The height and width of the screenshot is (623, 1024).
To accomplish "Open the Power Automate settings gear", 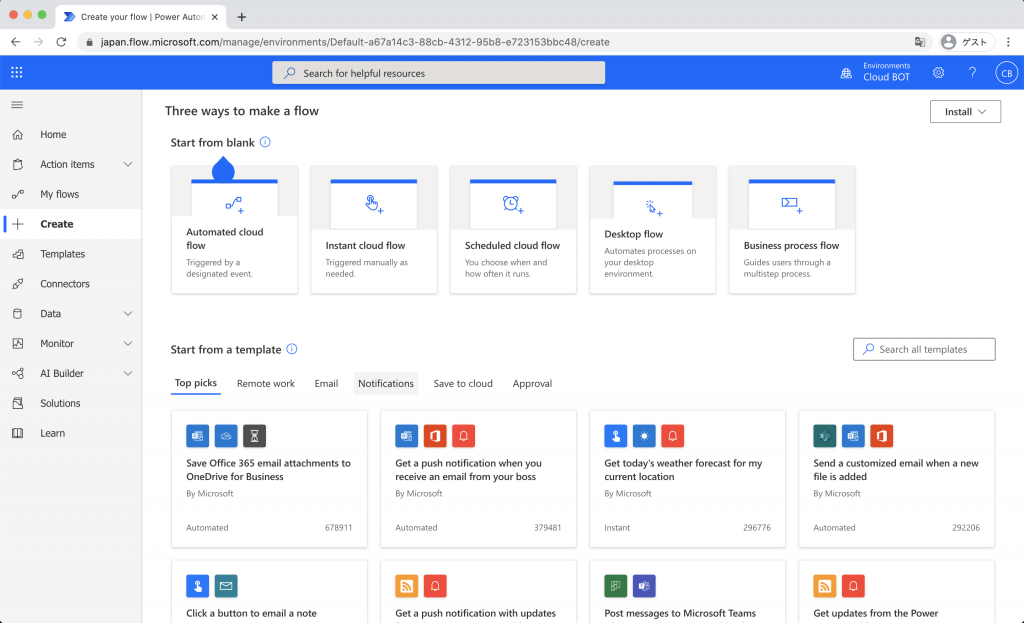I will click(x=937, y=72).
